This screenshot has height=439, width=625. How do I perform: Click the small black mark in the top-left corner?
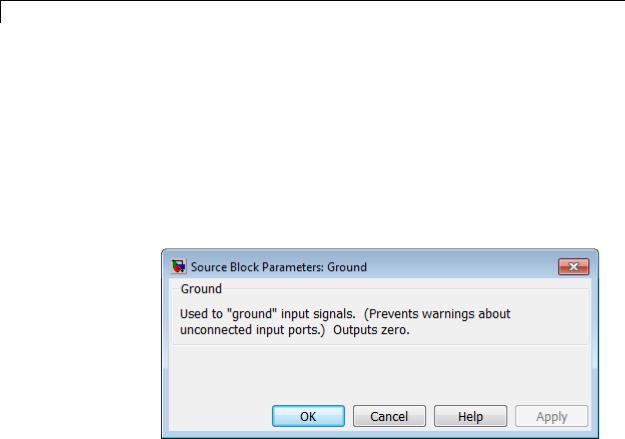tap(1, 12)
